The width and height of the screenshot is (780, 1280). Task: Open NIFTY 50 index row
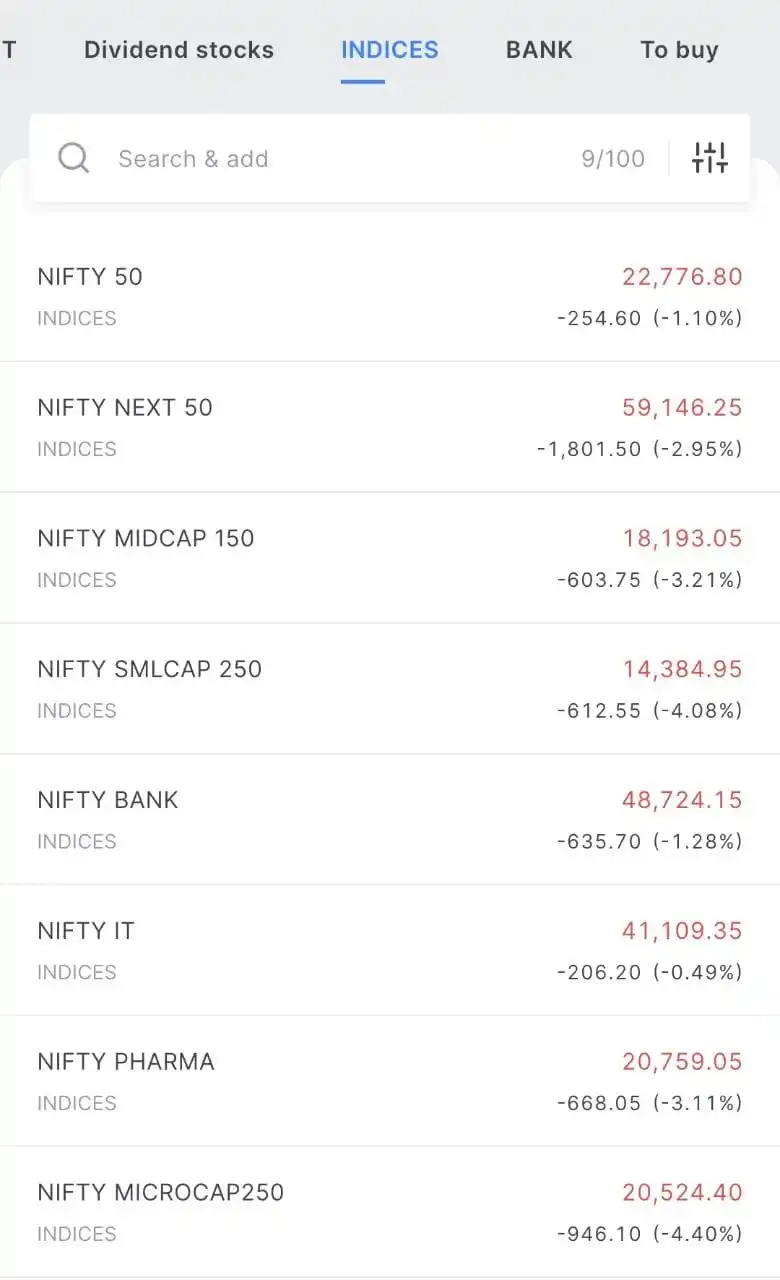390,296
